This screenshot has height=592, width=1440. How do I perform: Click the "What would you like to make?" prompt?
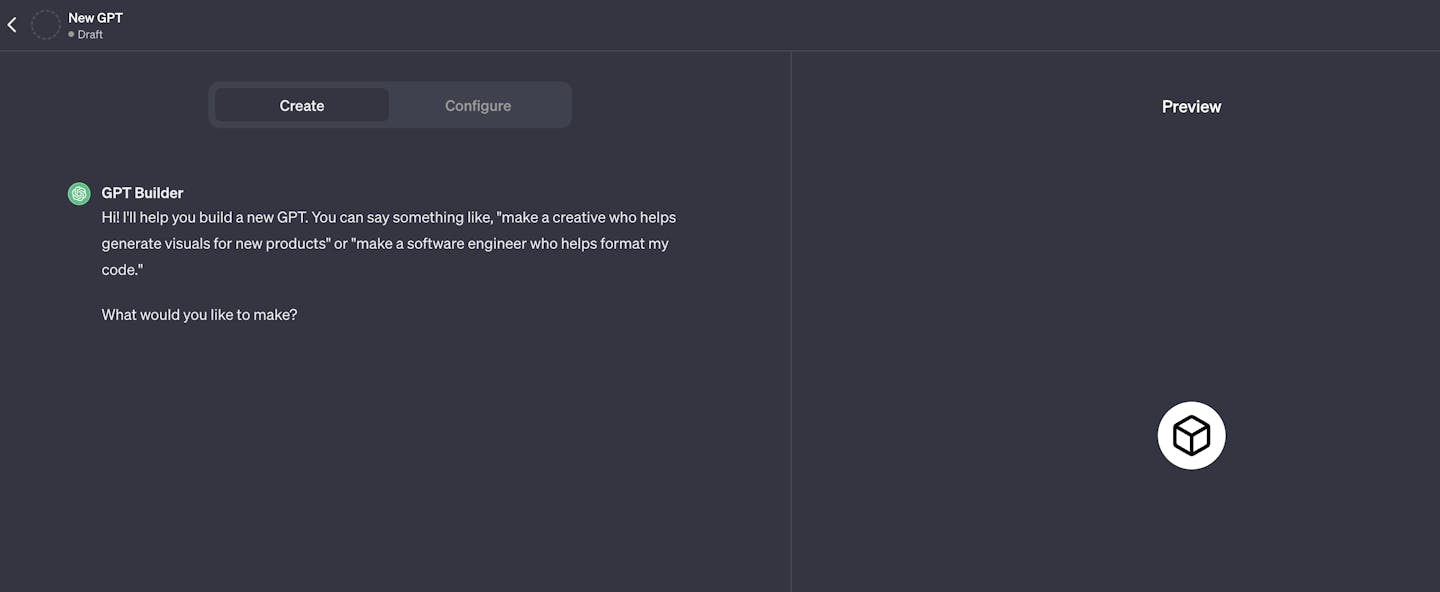pyautogui.click(x=199, y=314)
